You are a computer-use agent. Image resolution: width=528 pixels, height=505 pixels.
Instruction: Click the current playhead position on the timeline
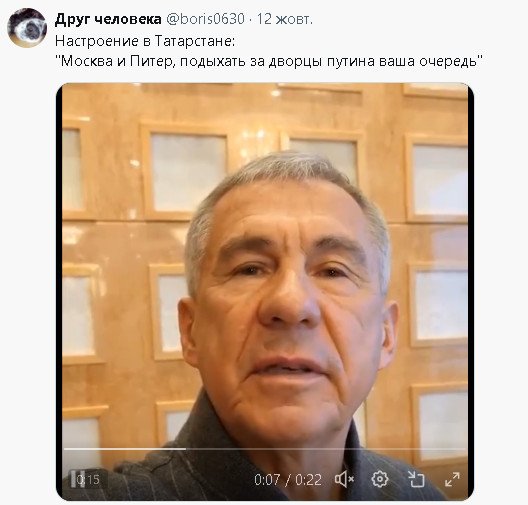pos(186,449)
